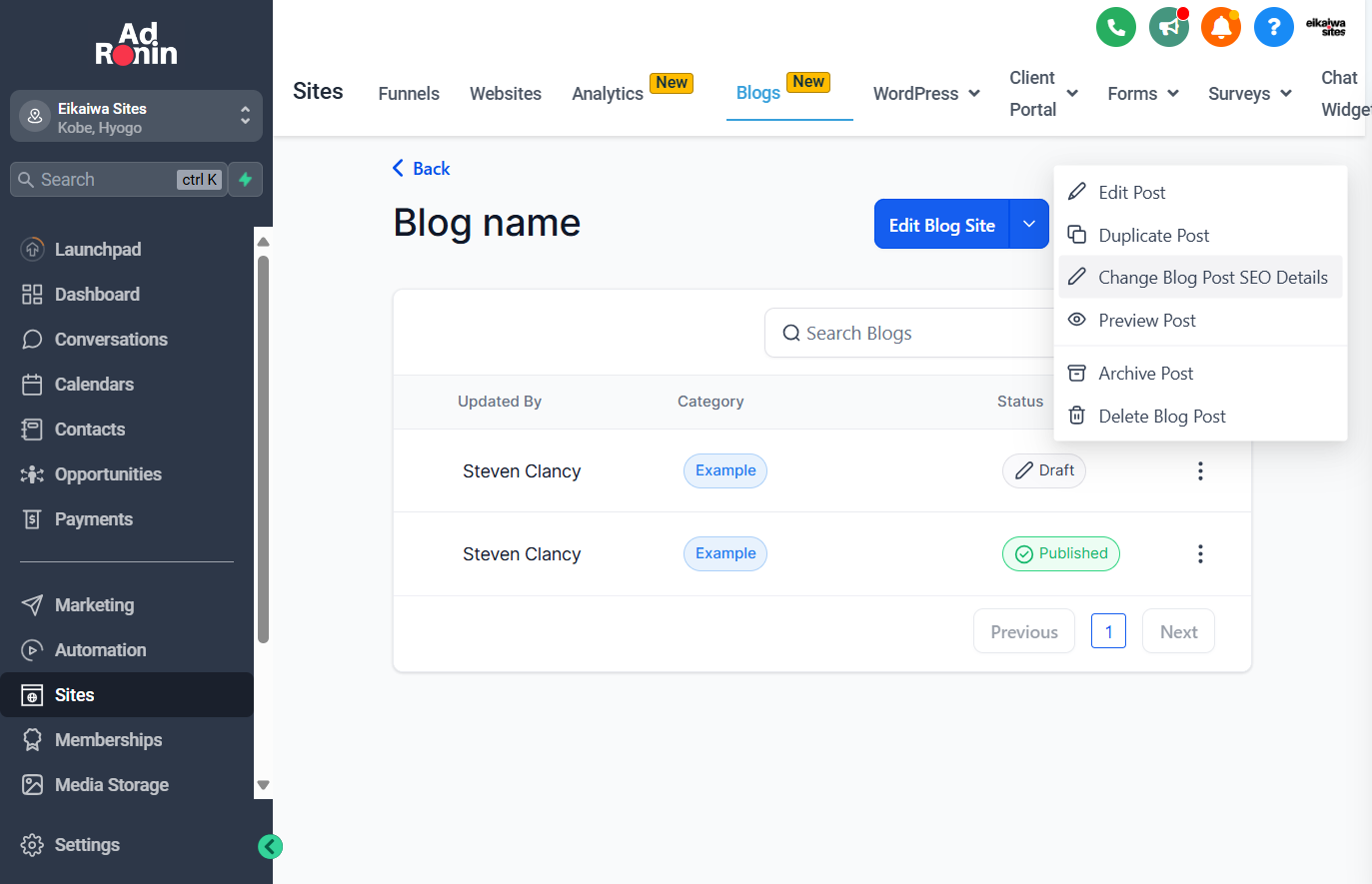The image size is (1372, 884).
Task: Expand the Client Portal menu
Action: 1043,93
